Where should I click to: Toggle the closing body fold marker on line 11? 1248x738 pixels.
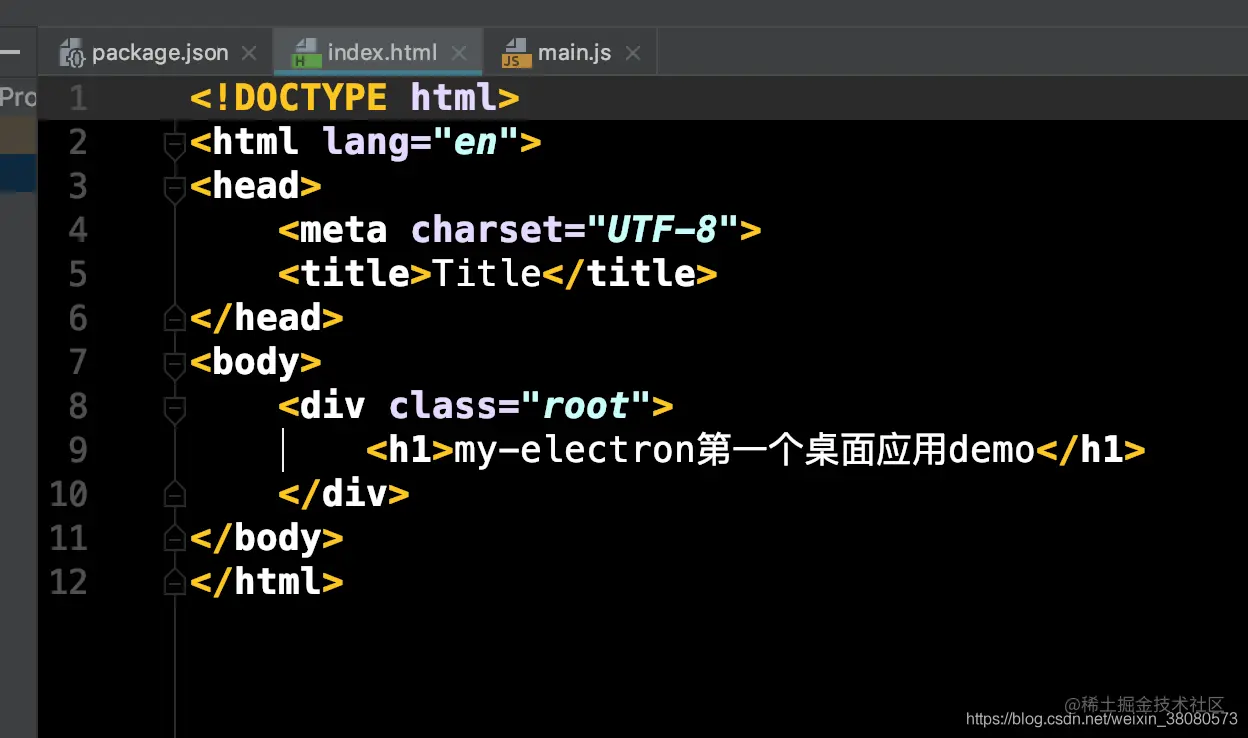tap(175, 538)
